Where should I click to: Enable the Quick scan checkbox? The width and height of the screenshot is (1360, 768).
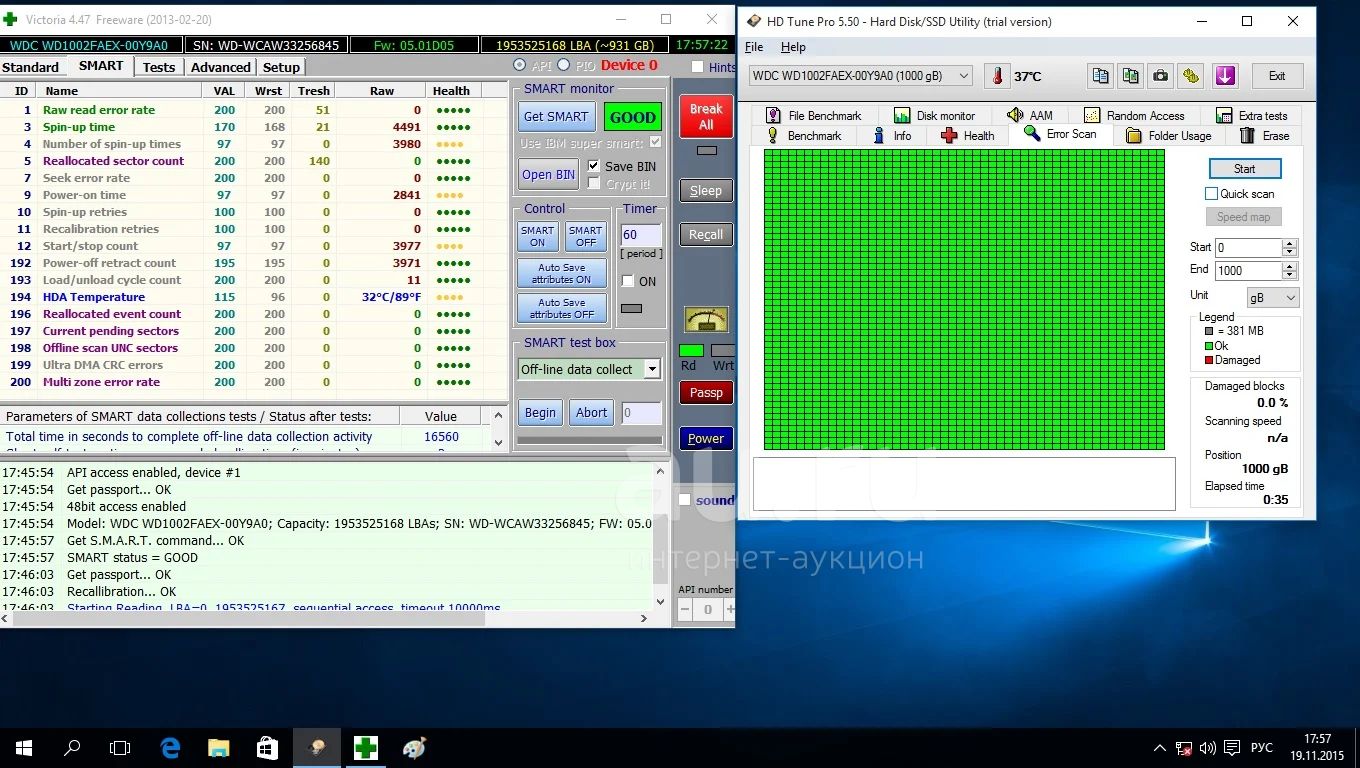click(1211, 194)
